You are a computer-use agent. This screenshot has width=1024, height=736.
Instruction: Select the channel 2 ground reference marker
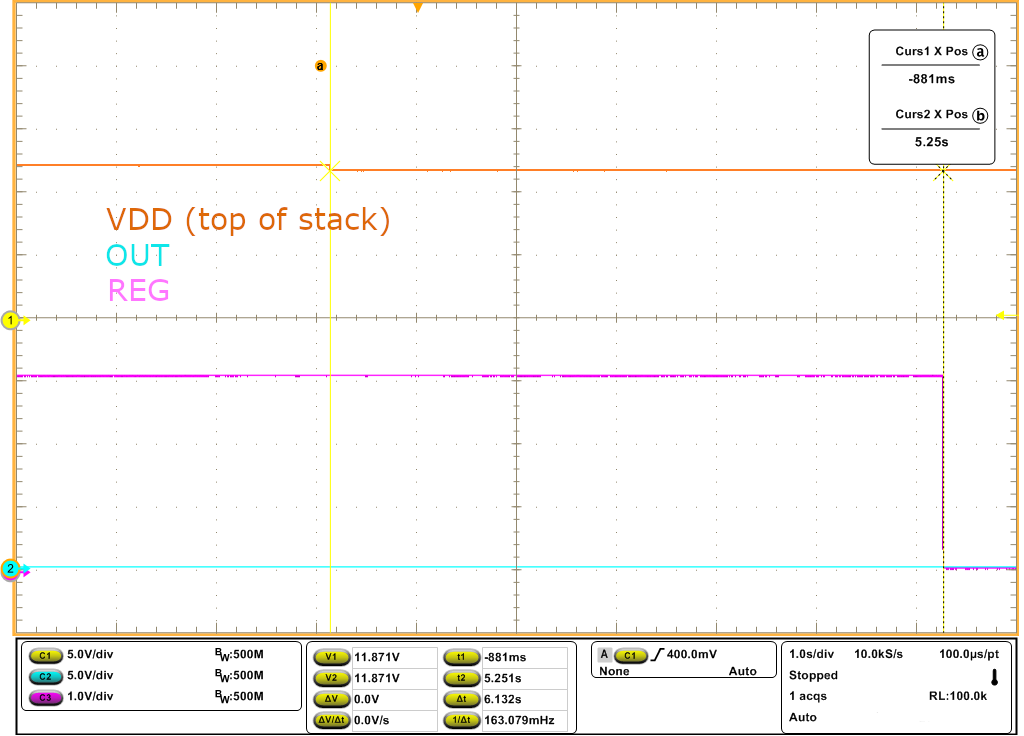(x=12, y=569)
